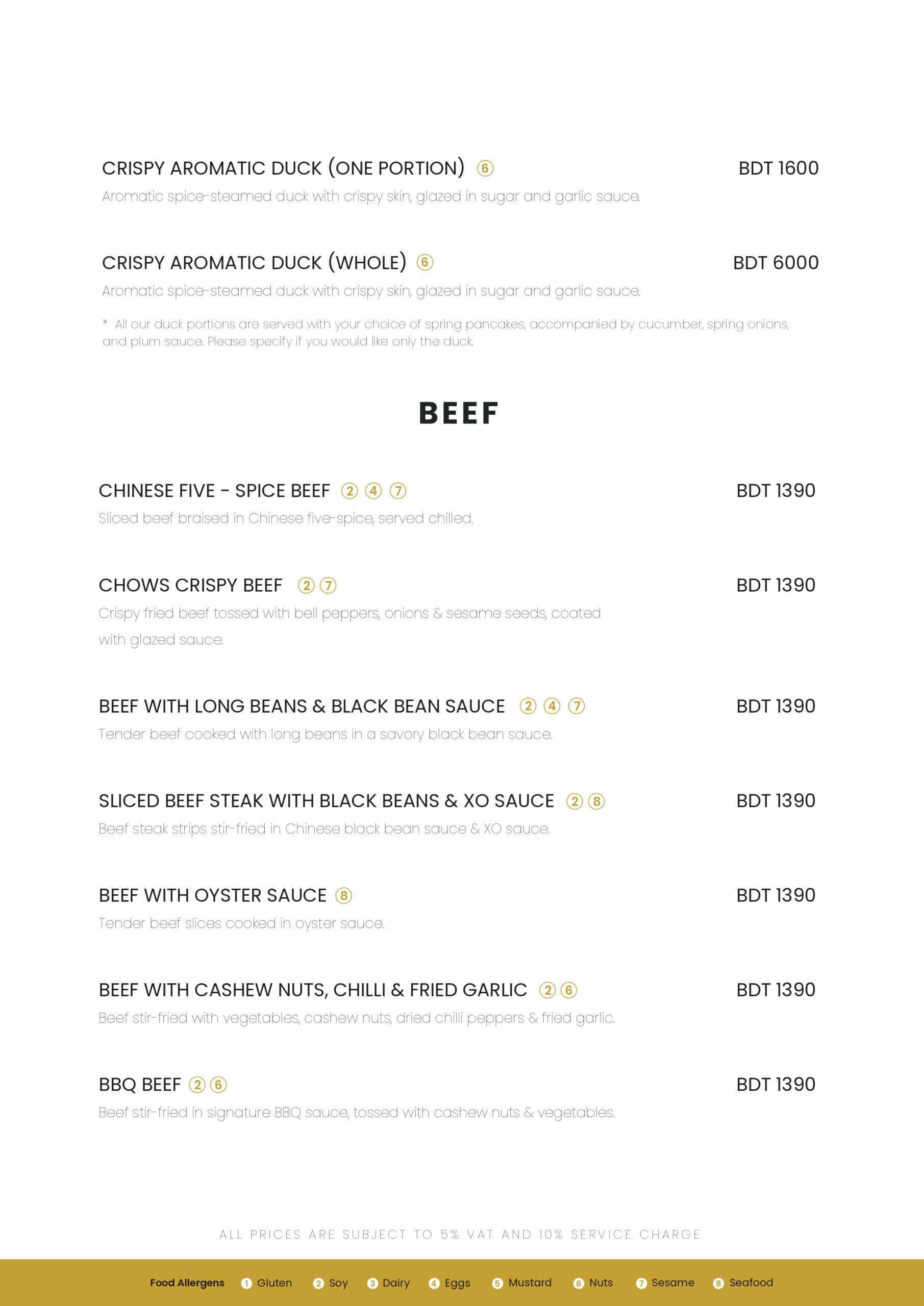Click the duck portions spring pancakes footnote
924x1306 pixels.
coord(445,333)
